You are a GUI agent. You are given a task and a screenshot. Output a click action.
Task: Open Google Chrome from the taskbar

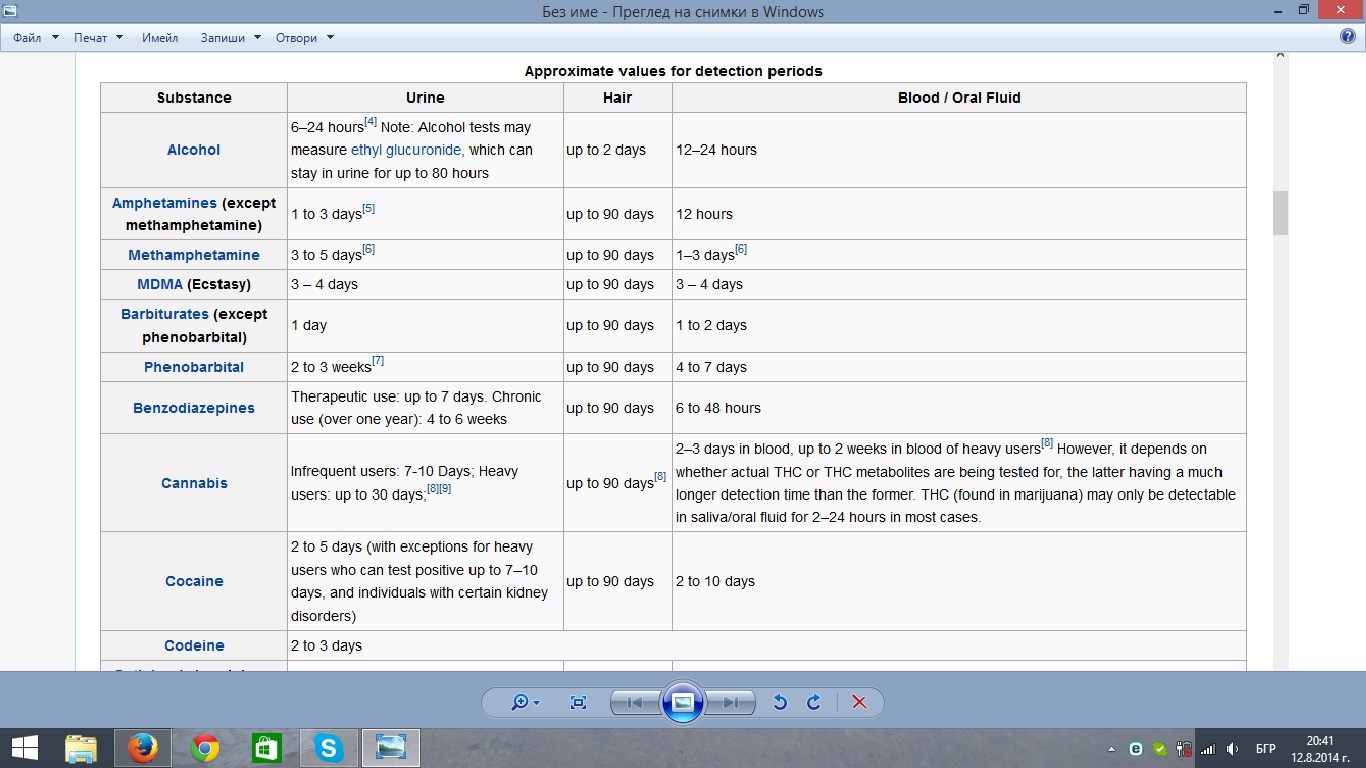205,748
